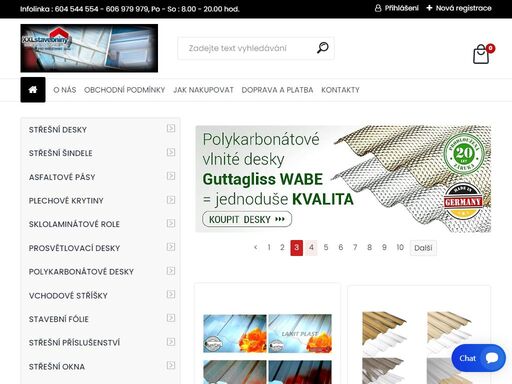The image size is (512, 384).
Task: Expand the Sklolaminátové role category arrow
Action: (171, 223)
